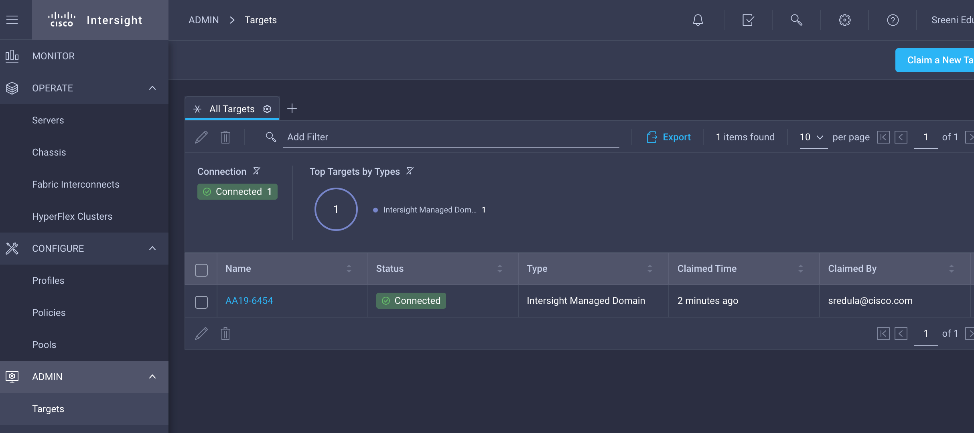Sort by Claimed By column

pyautogui.click(x=951, y=268)
